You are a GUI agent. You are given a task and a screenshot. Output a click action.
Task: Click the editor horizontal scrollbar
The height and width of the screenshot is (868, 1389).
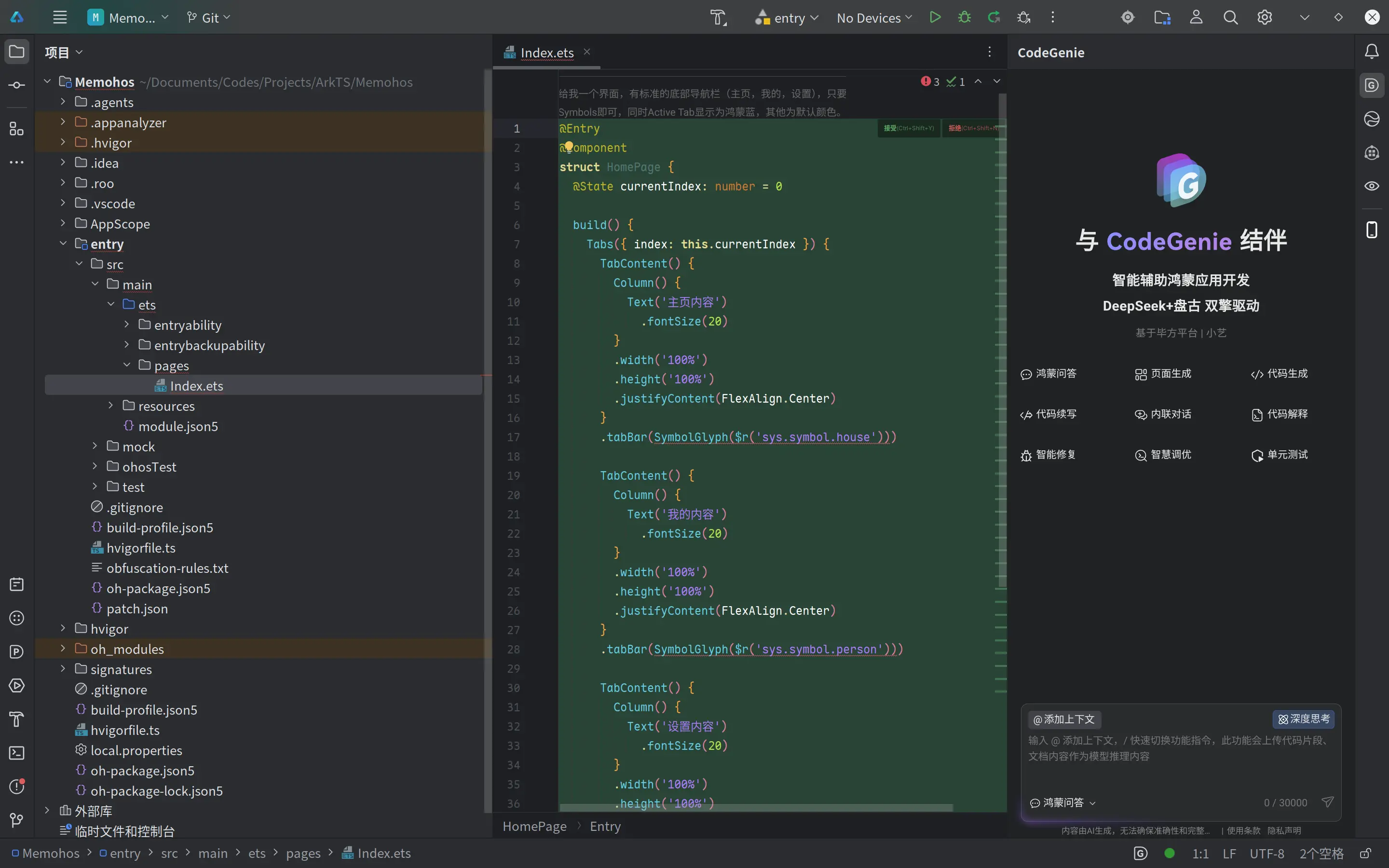point(756,807)
